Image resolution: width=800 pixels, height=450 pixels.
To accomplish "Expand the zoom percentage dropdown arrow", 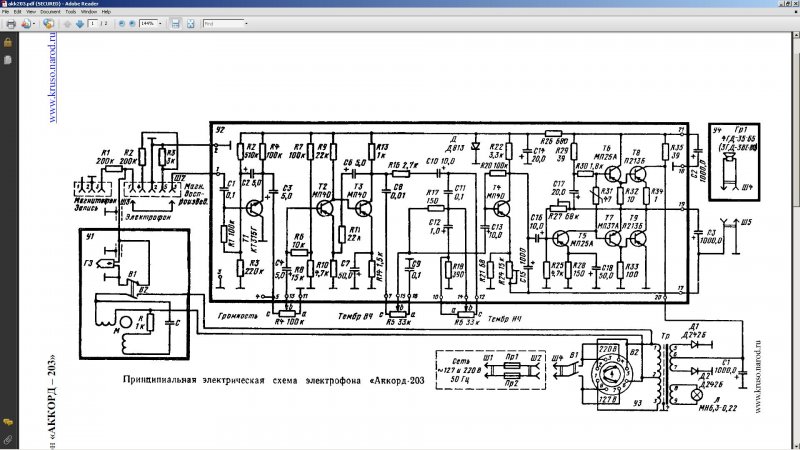I will 160,23.
